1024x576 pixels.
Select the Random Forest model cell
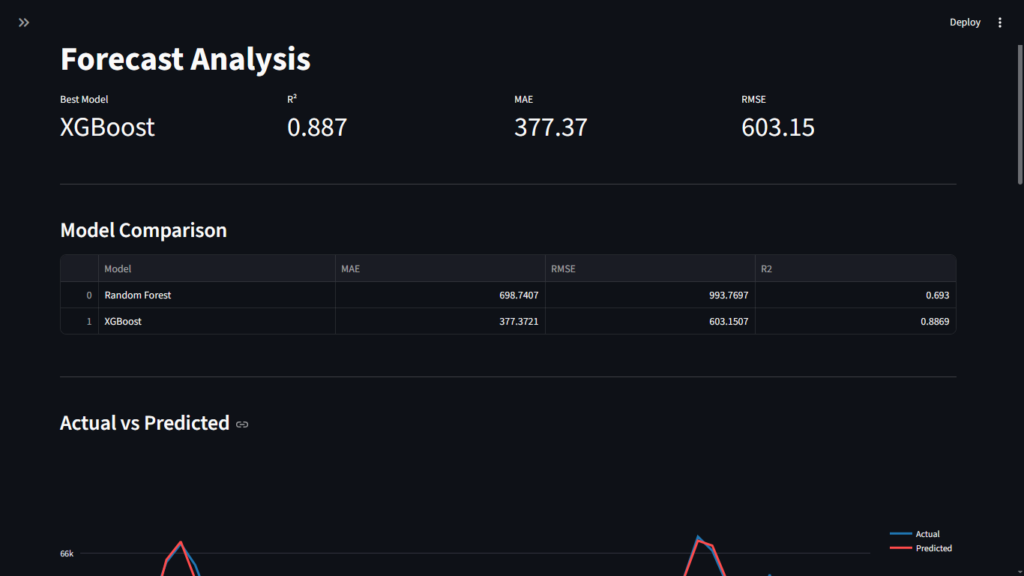click(x=216, y=295)
